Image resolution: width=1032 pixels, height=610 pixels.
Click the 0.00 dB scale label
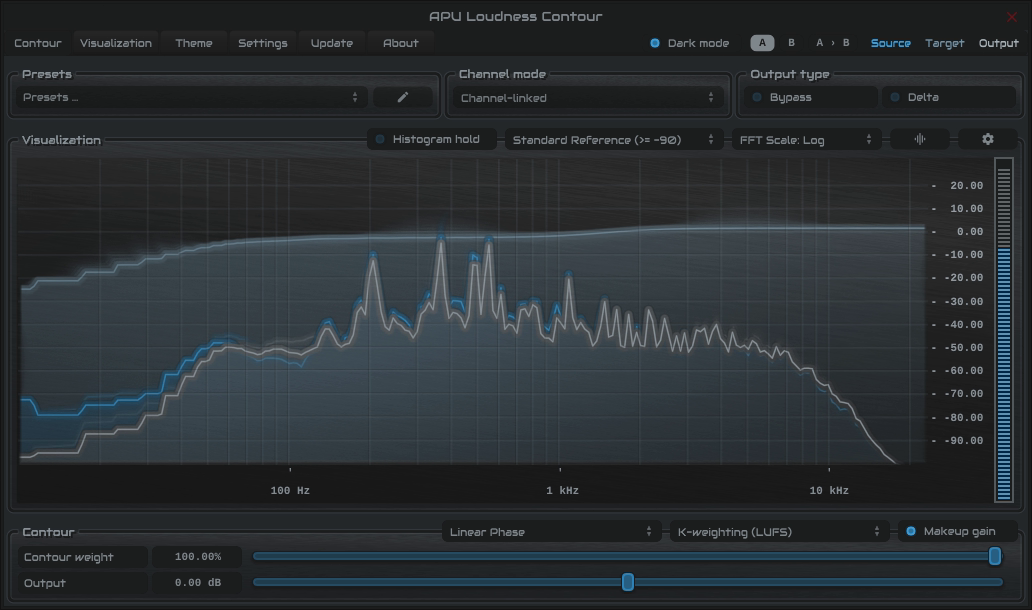pos(969,232)
